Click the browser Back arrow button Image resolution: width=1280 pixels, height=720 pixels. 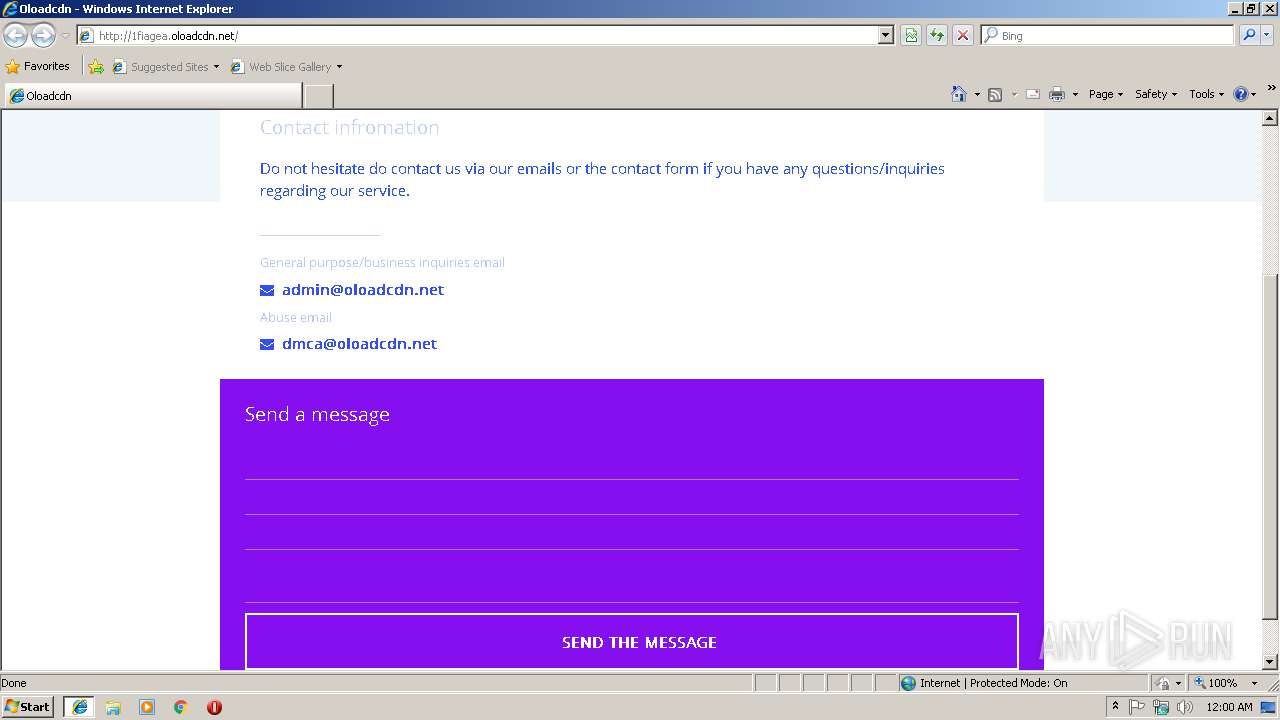click(15, 36)
